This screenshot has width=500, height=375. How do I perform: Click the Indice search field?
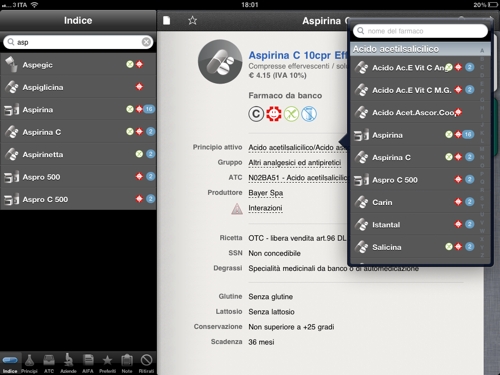[78, 42]
